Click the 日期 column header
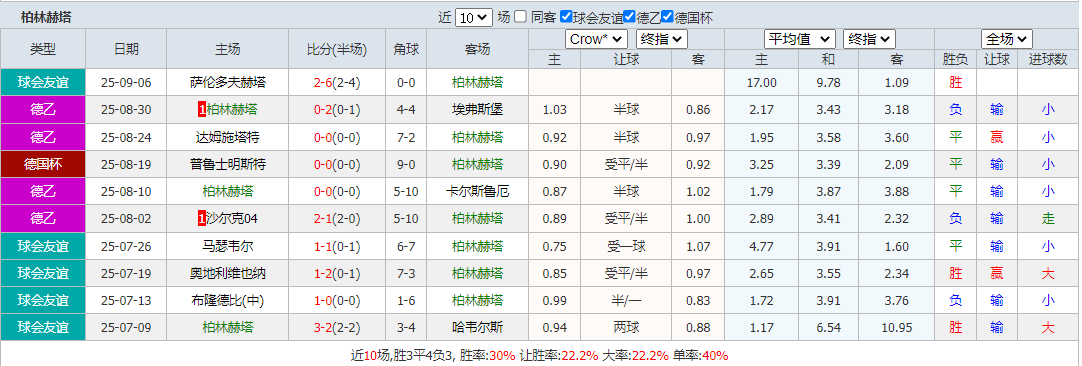The height and width of the screenshot is (366, 1082). 126,49
